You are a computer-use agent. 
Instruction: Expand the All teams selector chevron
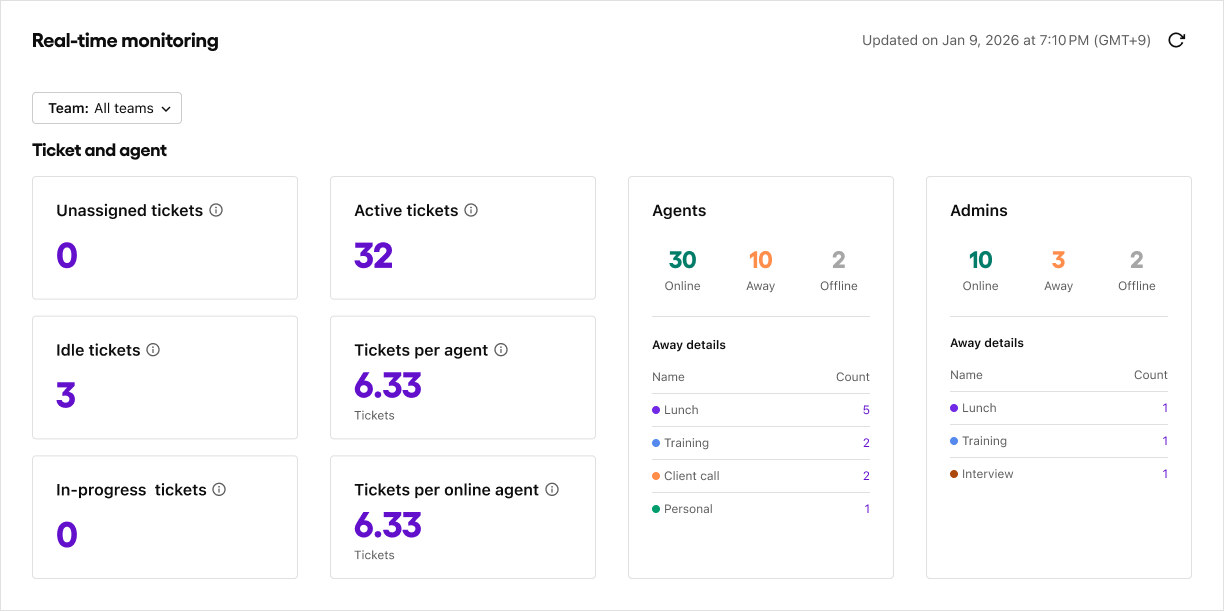coord(168,108)
